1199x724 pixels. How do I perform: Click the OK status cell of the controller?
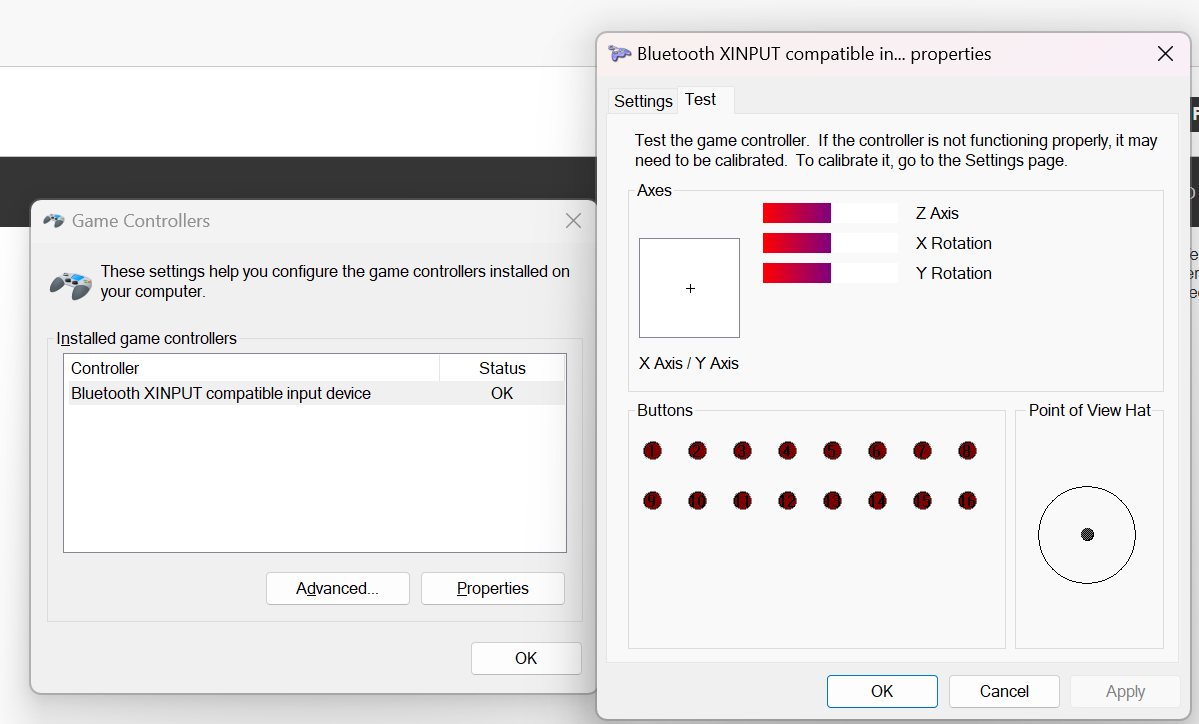(502, 393)
